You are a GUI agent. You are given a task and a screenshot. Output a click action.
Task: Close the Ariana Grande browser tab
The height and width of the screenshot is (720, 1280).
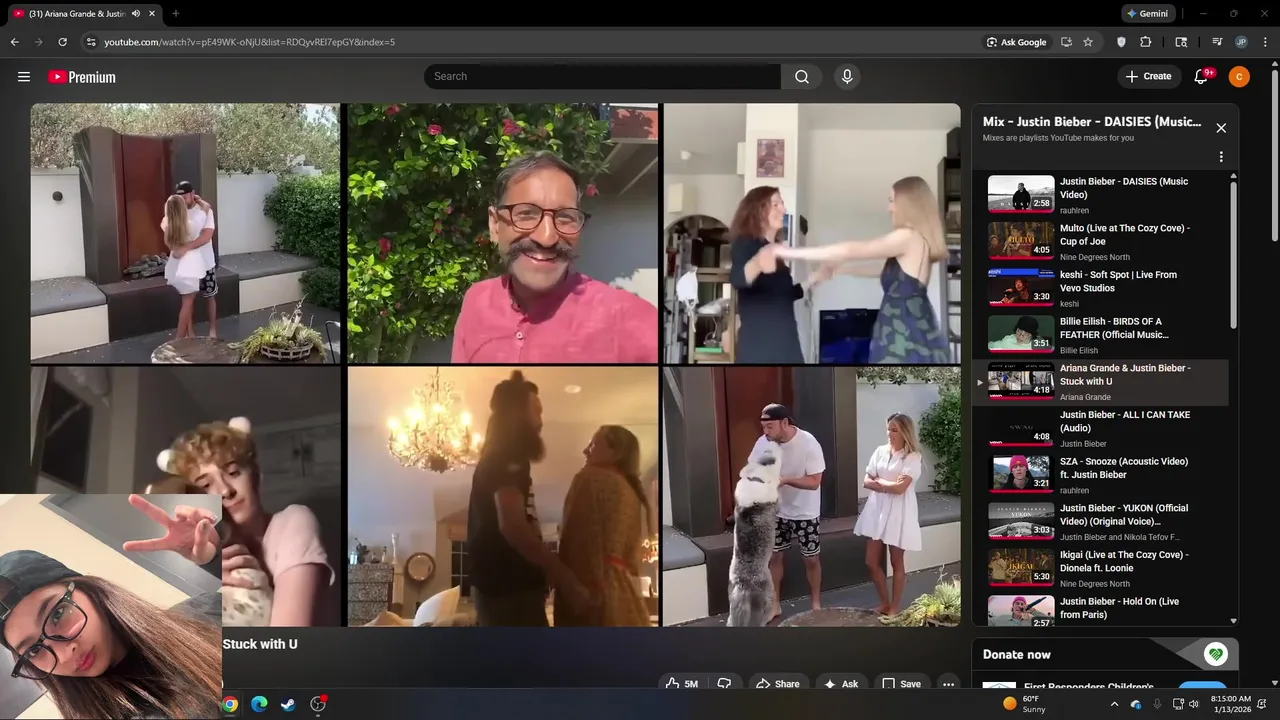(x=152, y=13)
